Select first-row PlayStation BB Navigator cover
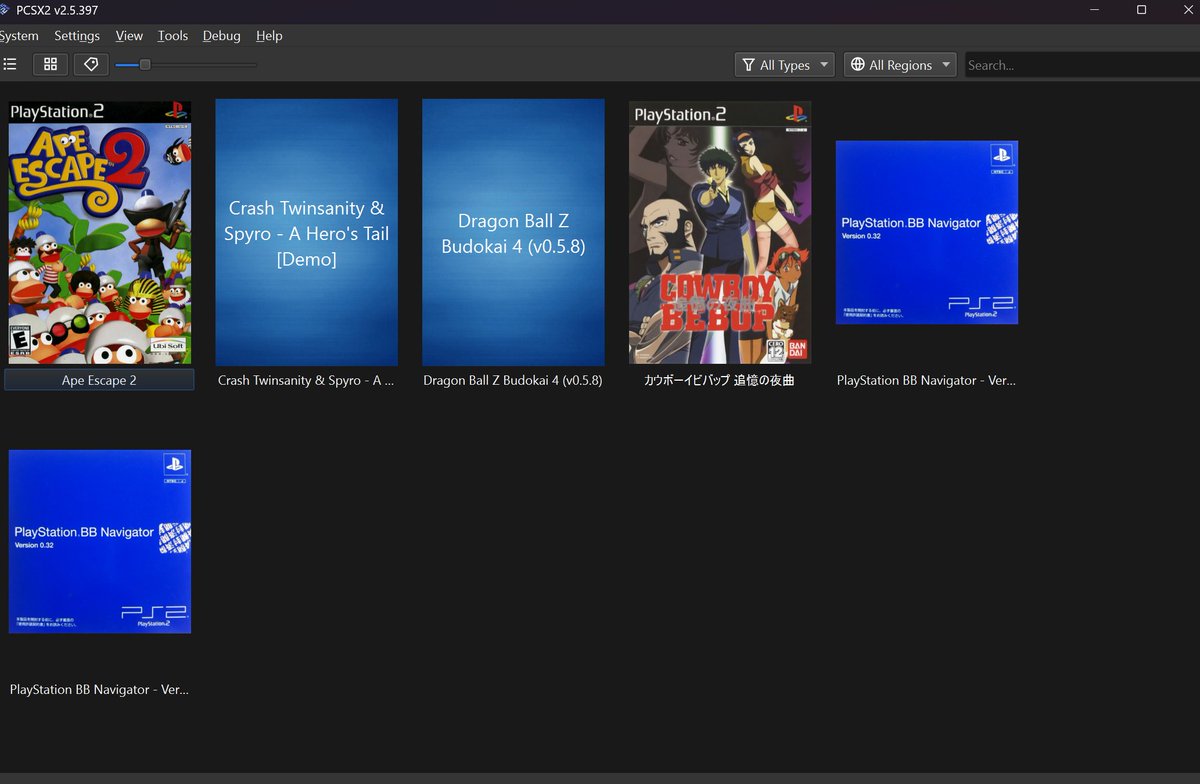 [927, 232]
